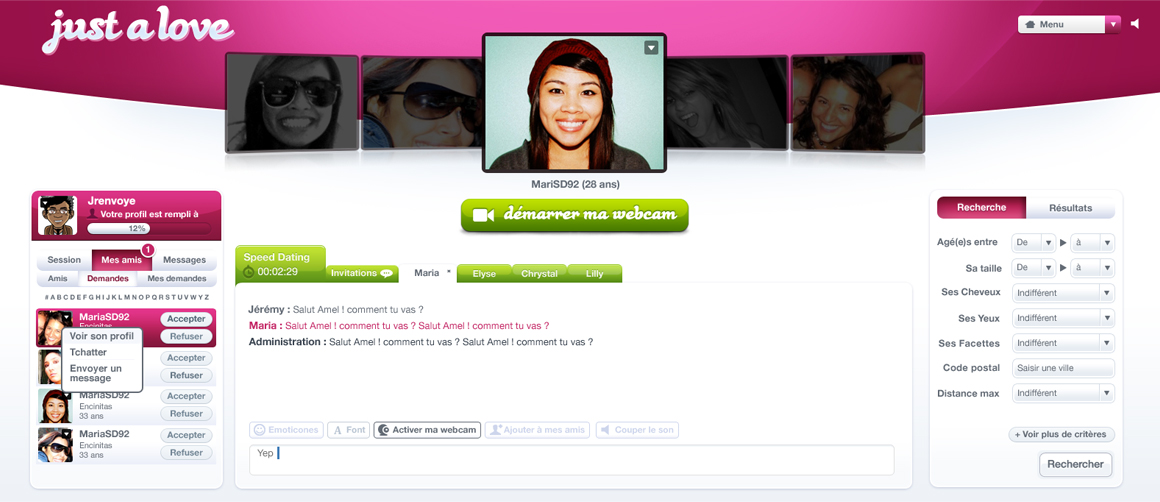
Task: Click the Code postal city field
Action: [x=1063, y=368]
